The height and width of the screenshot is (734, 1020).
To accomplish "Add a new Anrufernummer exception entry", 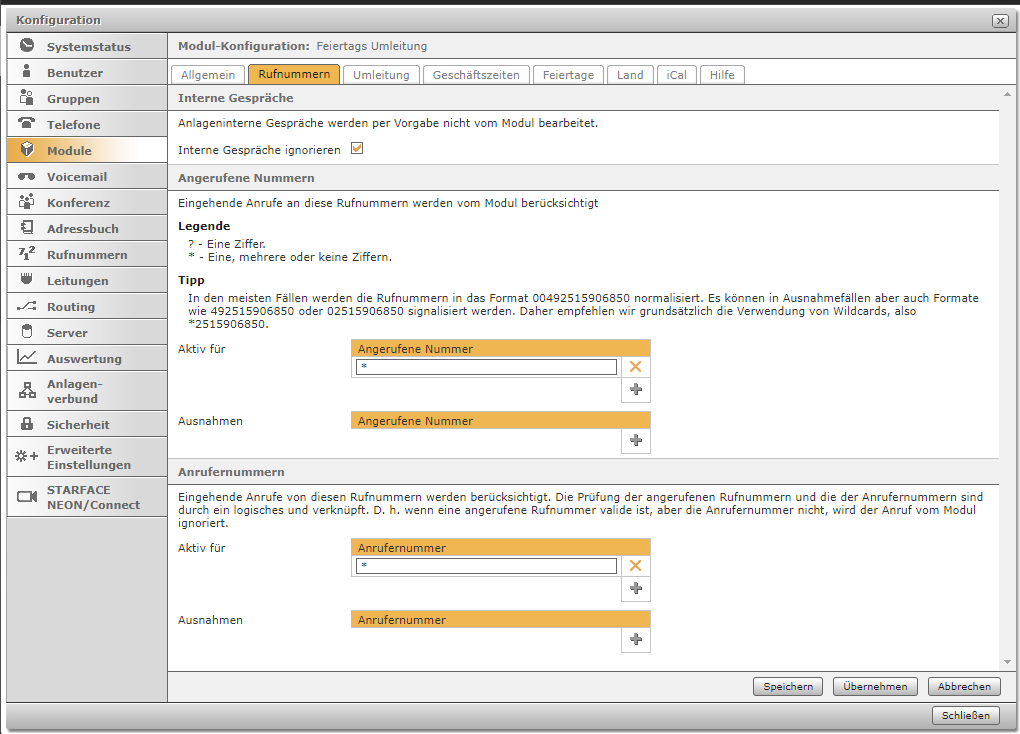I will (635, 640).
